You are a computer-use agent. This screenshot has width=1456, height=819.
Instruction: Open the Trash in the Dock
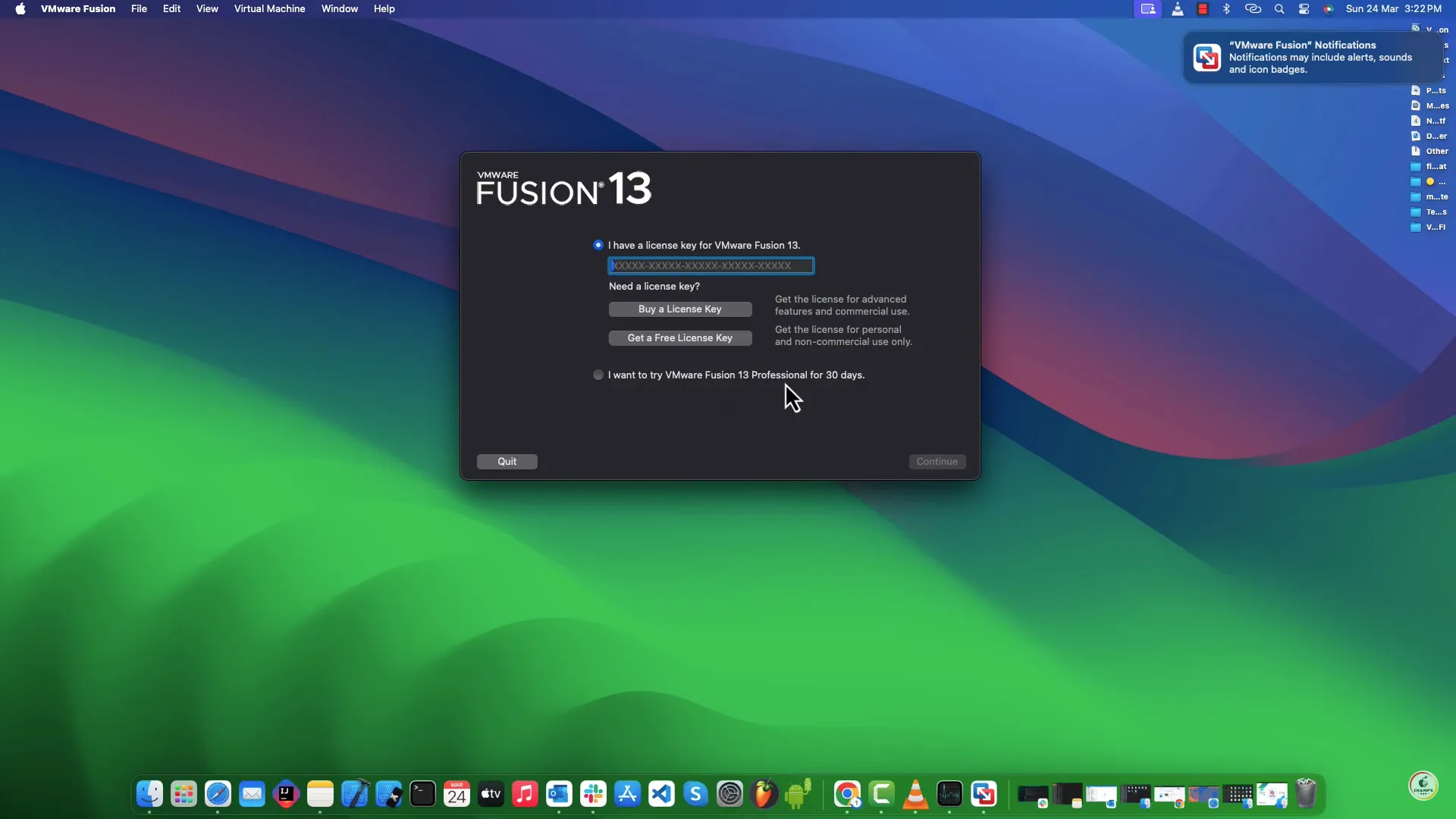[1306, 794]
